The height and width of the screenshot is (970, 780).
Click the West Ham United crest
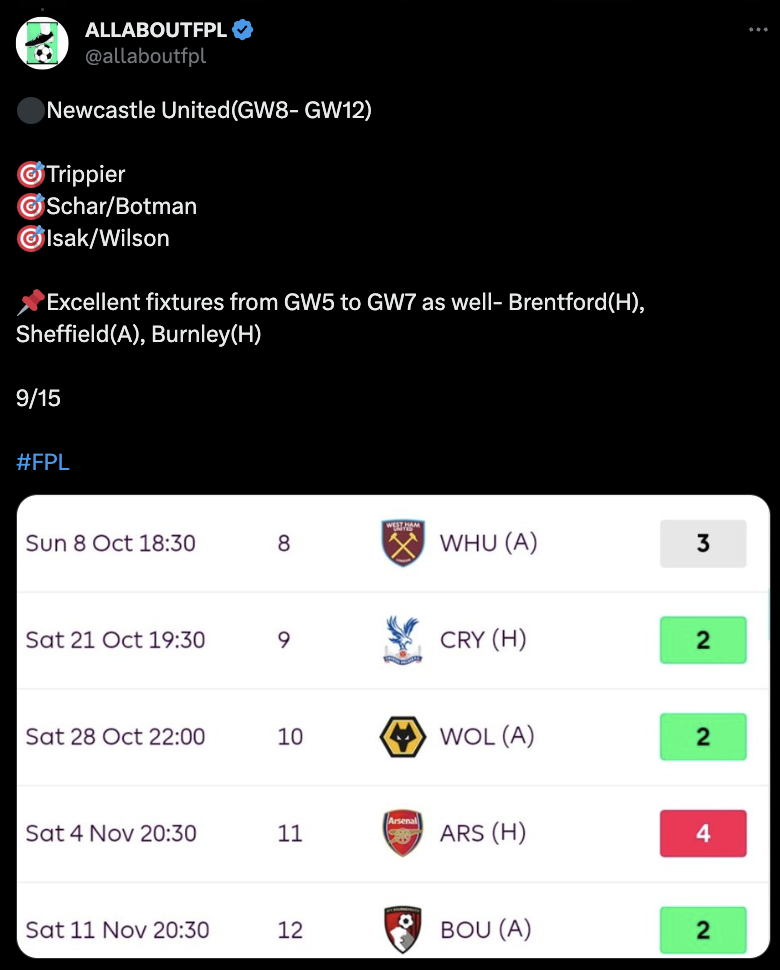tap(403, 543)
